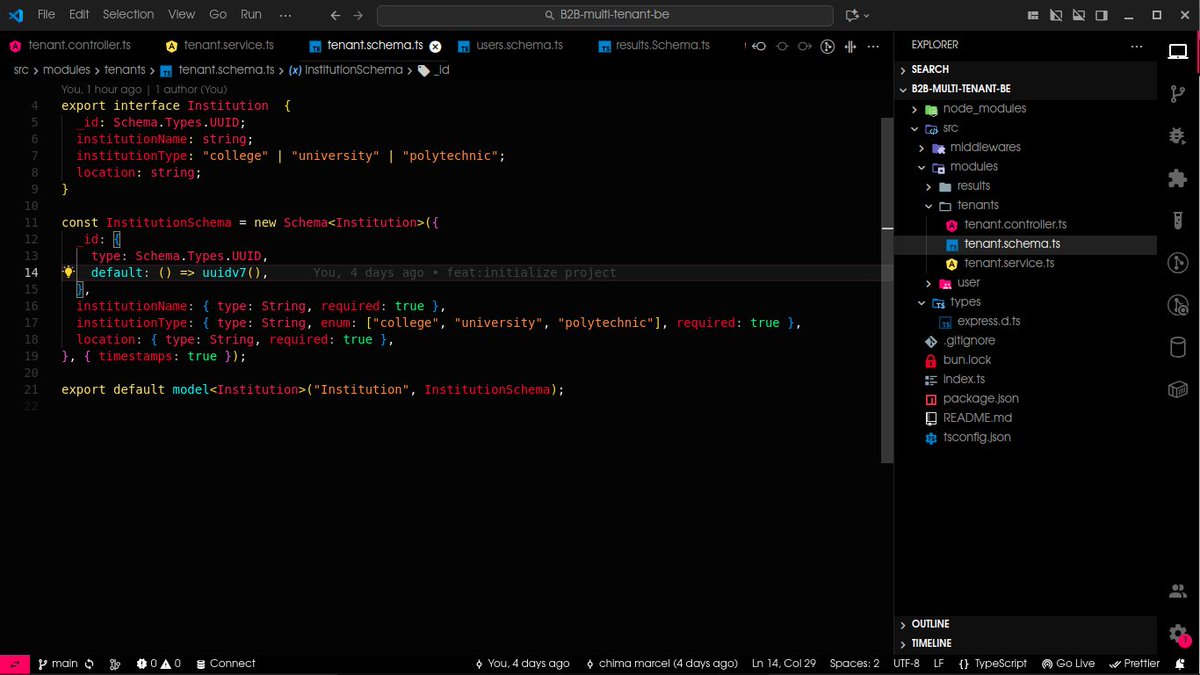This screenshot has height=675, width=1200.
Task: Click the synchronize changes icon
Action: coord(90,664)
